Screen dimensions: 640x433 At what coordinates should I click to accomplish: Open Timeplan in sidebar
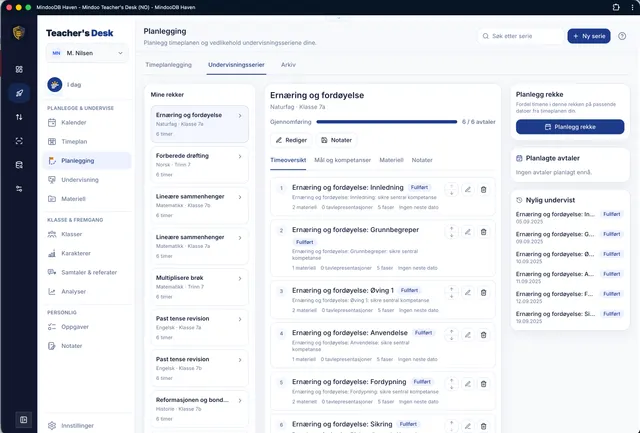(88, 142)
